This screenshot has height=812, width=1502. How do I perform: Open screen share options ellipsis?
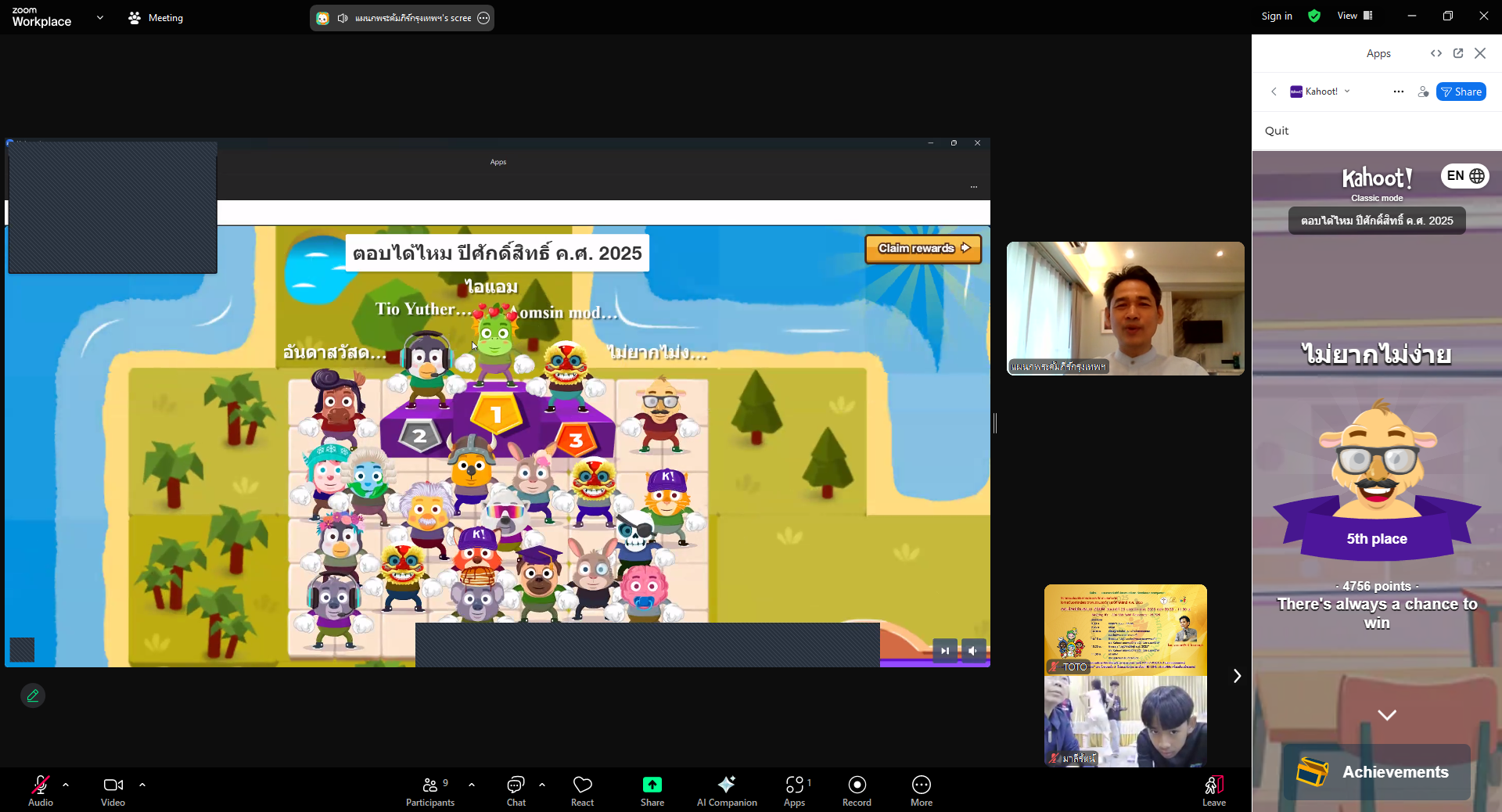[483, 18]
